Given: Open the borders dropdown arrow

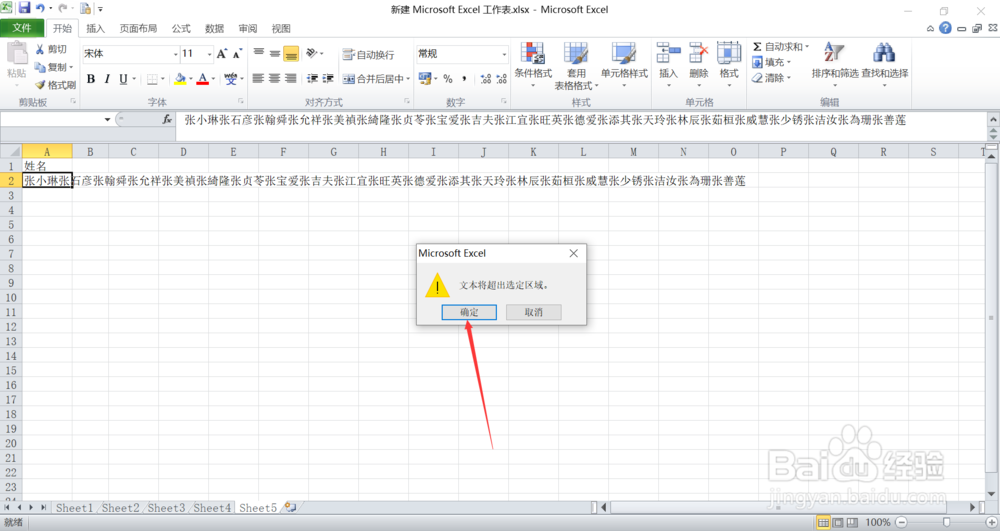Looking at the screenshot, I should (163, 78).
